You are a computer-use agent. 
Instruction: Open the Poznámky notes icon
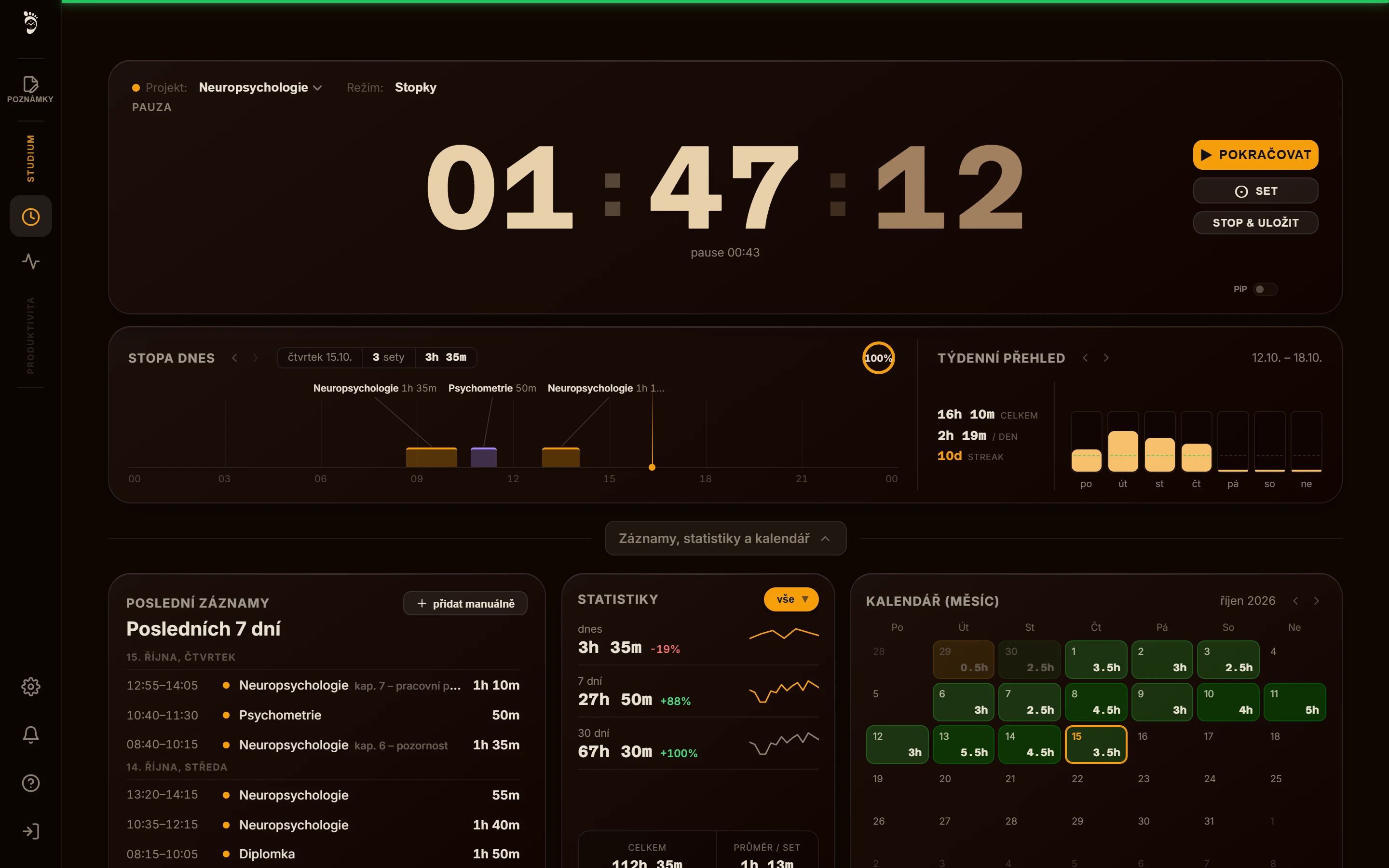30,89
